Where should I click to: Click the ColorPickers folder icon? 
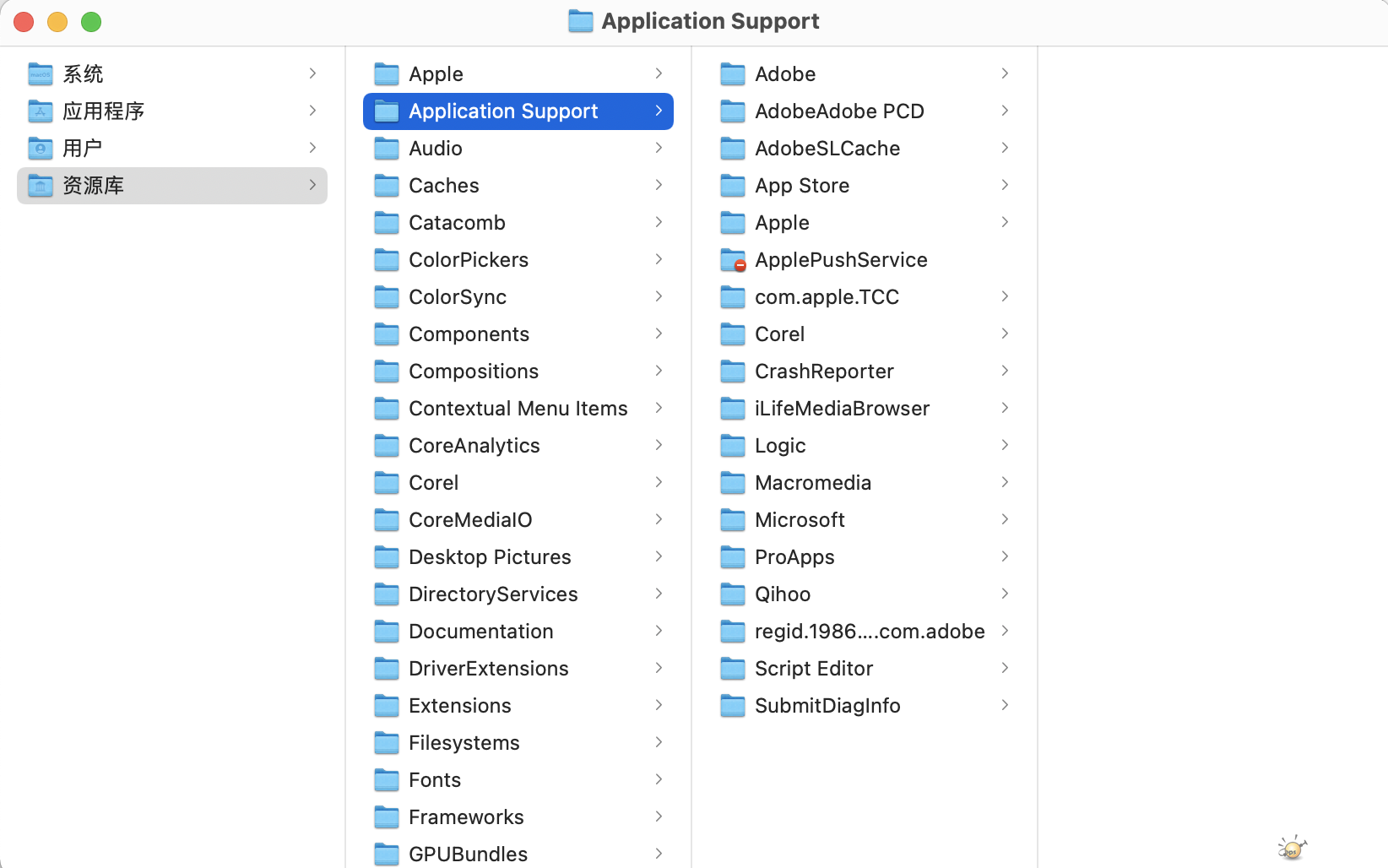tap(387, 260)
